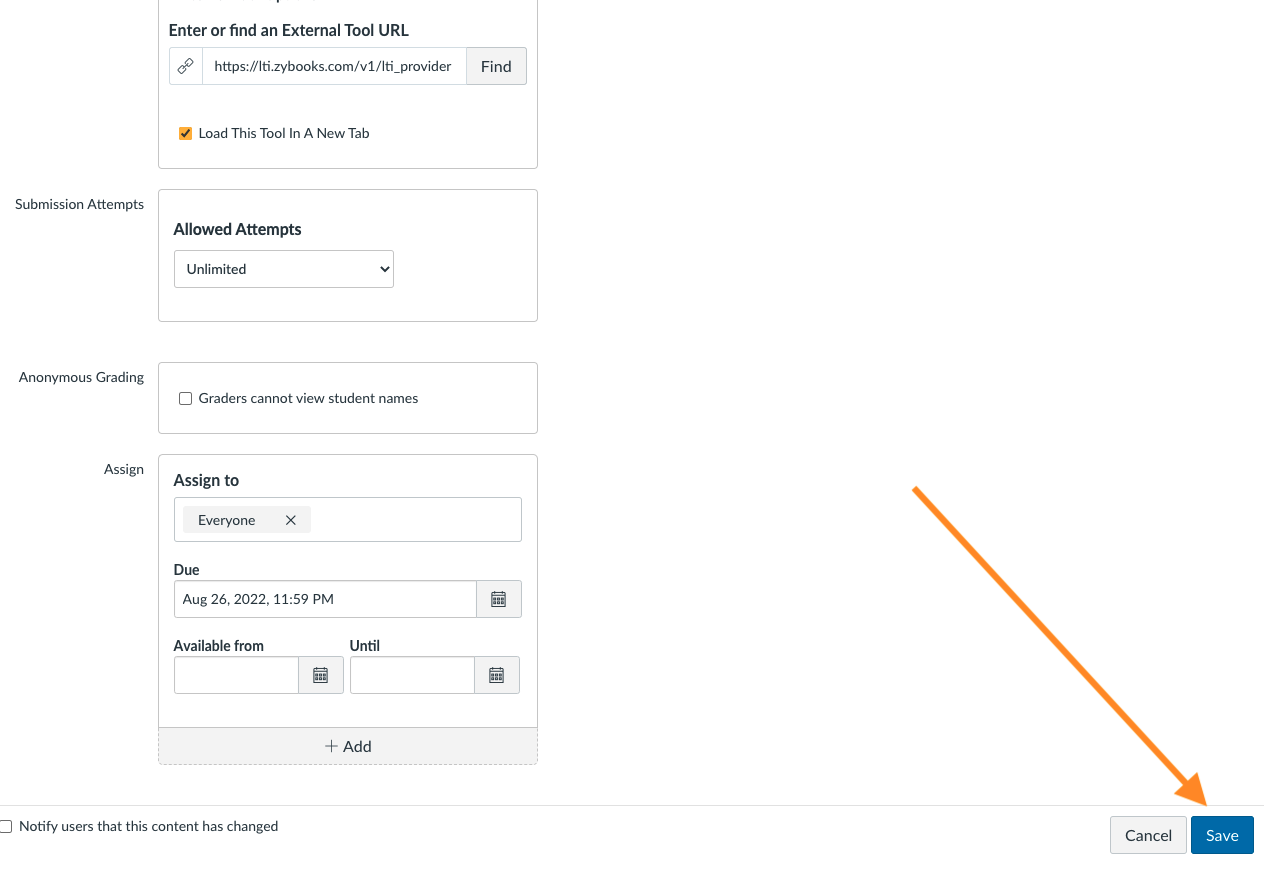Open the Available from calendar picker
Viewport: 1264px width, 876px height.
click(321, 675)
